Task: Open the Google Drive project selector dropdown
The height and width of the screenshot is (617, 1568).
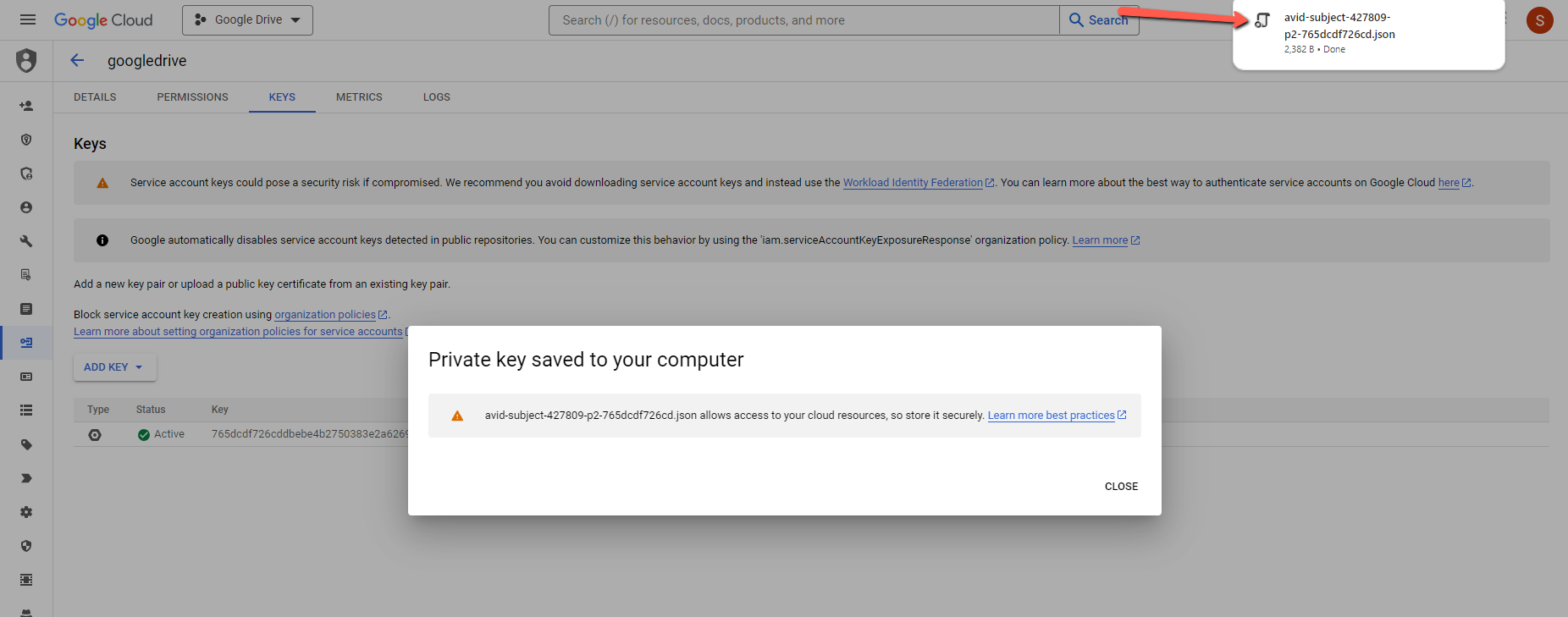Action: [247, 20]
